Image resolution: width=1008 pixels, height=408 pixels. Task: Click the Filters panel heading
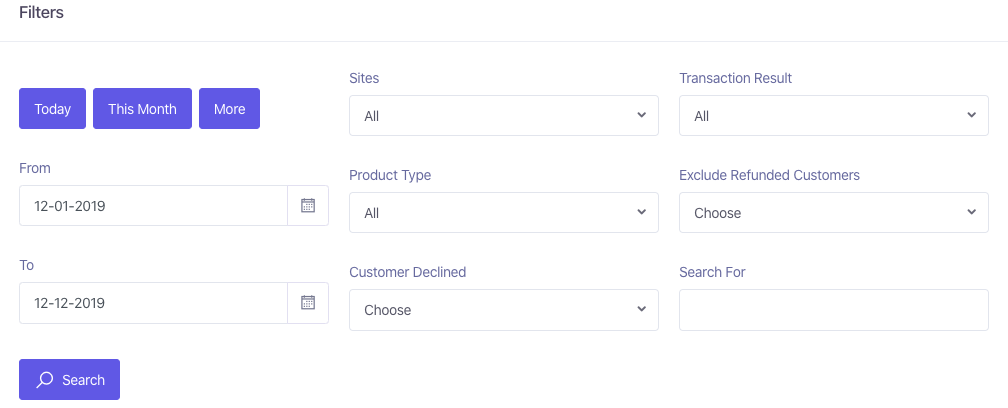(41, 12)
